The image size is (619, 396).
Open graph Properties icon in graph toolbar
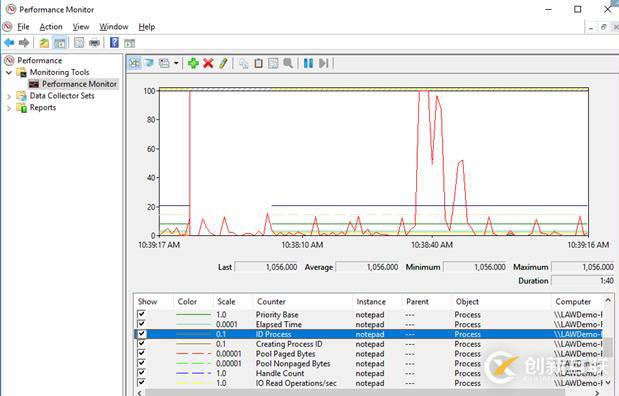coord(273,63)
